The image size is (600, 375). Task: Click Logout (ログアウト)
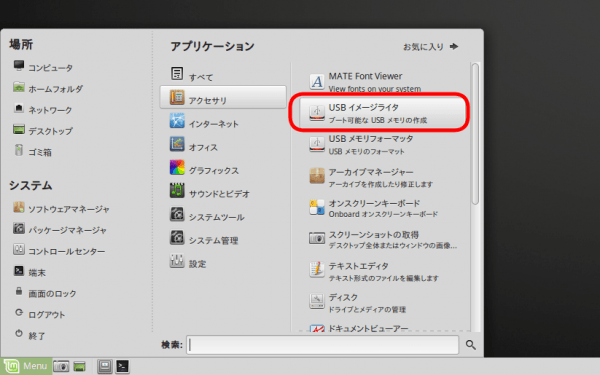(39, 314)
